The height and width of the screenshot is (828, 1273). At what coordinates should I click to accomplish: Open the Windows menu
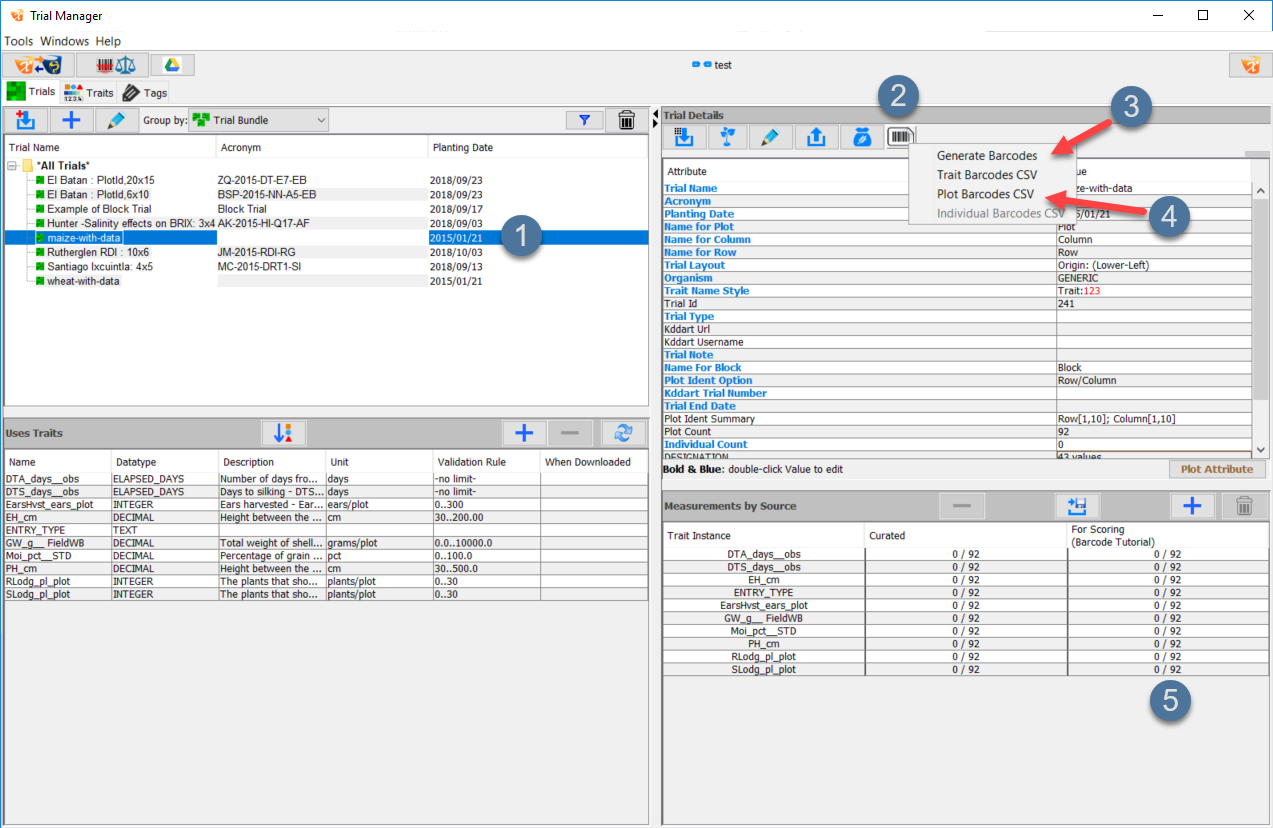tap(65, 41)
